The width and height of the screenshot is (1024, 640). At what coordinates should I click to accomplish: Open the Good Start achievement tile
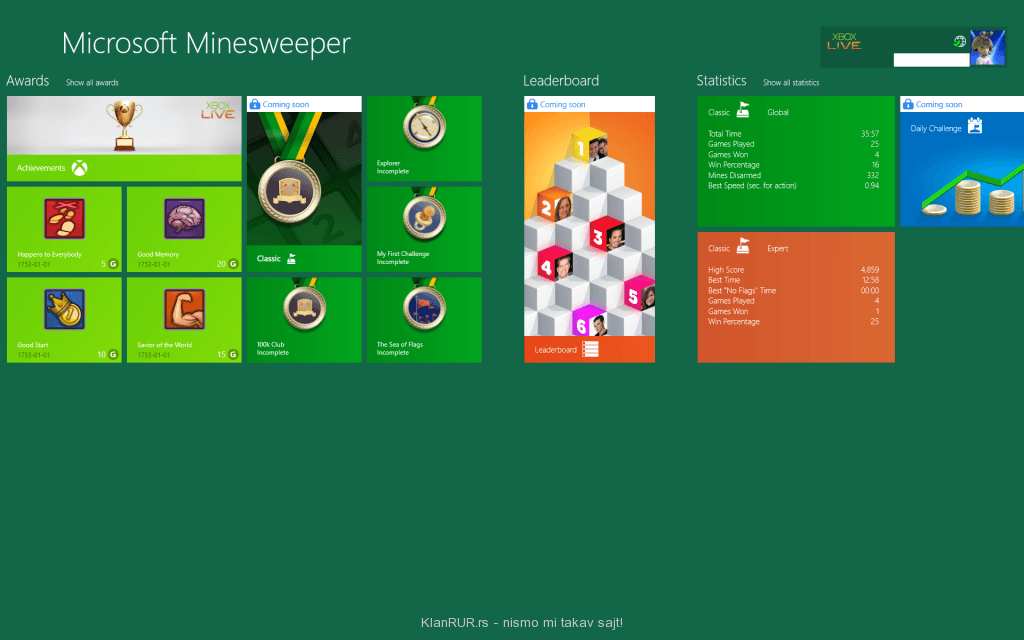64,319
